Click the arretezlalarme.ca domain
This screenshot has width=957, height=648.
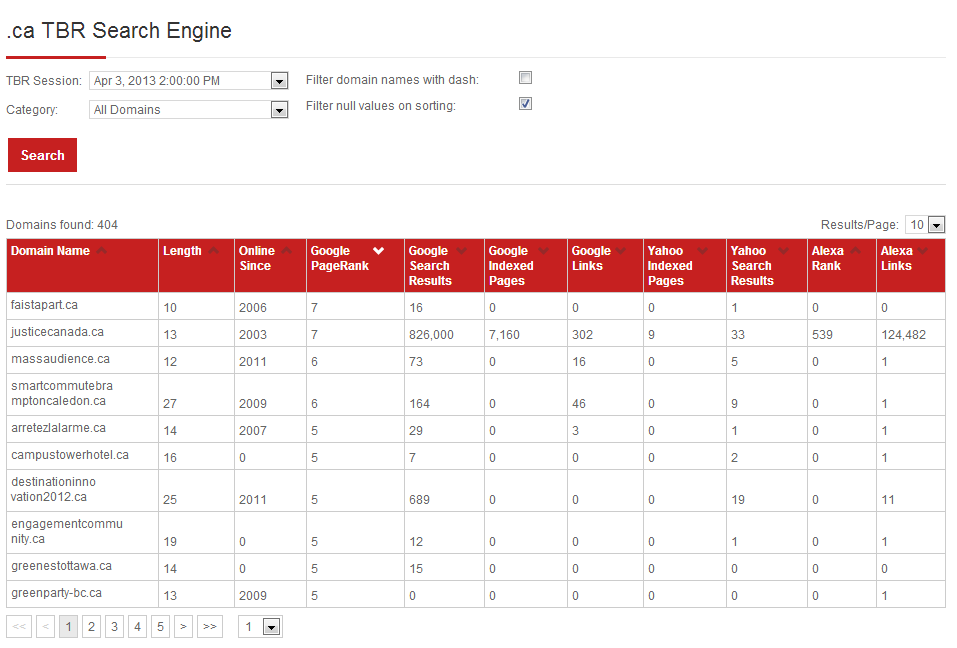[59, 428]
